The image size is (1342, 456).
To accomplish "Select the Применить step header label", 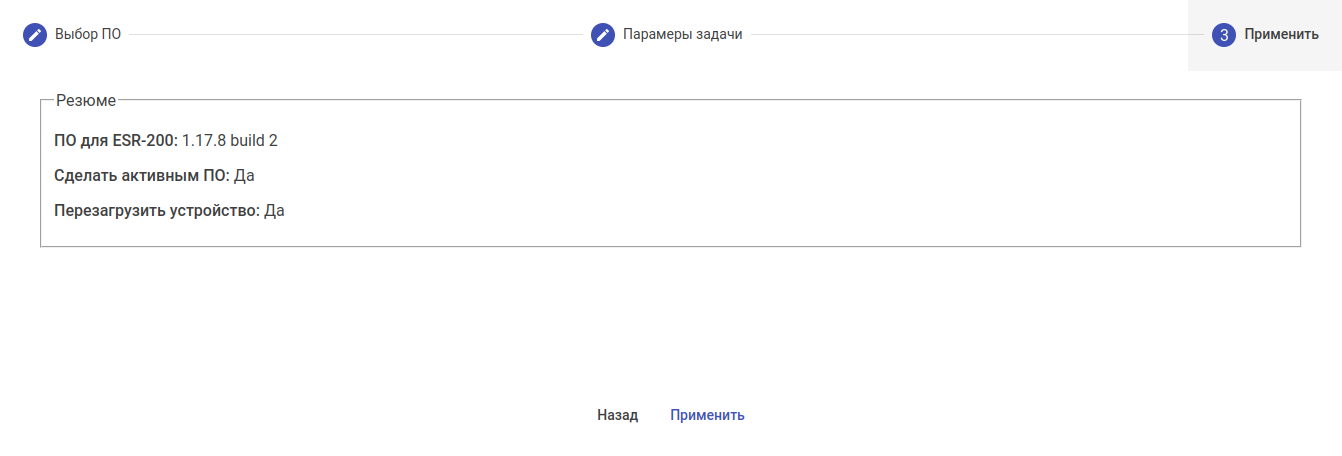I will [1281, 35].
